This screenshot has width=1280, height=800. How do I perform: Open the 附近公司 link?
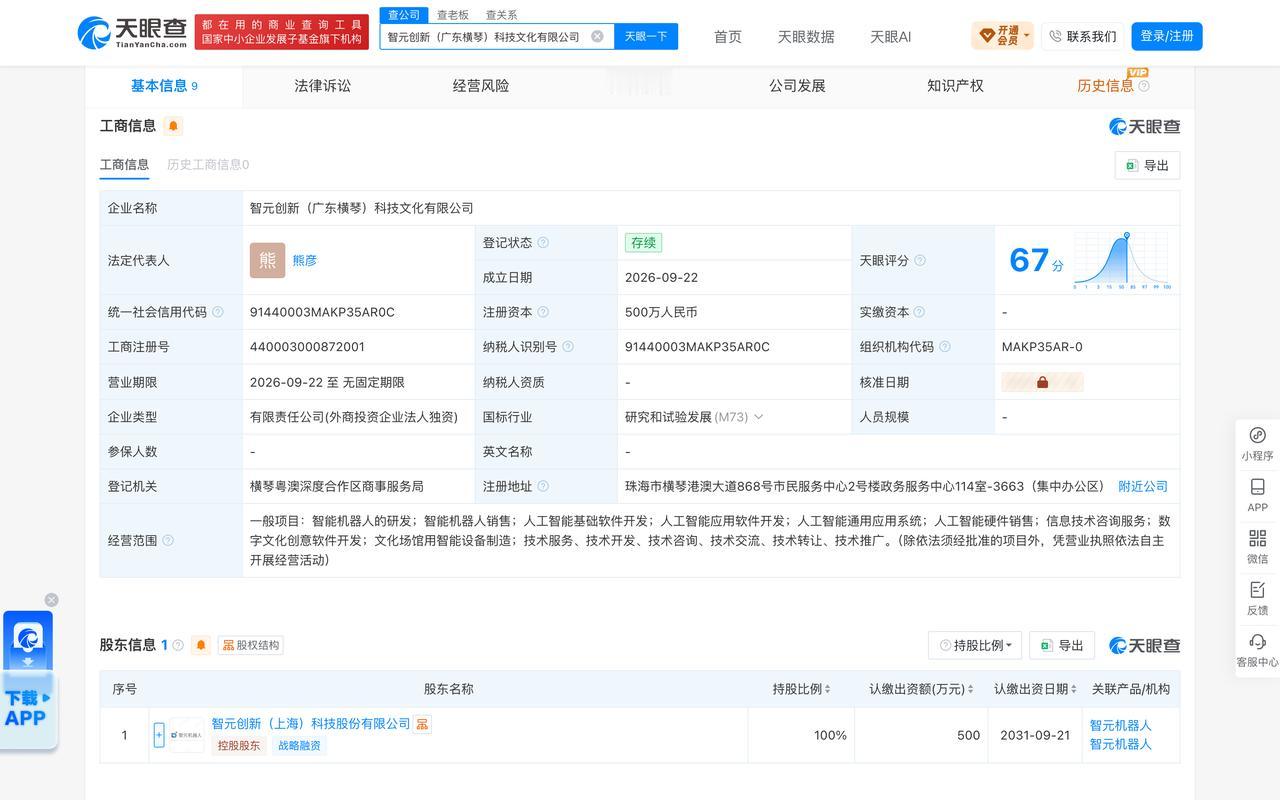tap(1143, 486)
